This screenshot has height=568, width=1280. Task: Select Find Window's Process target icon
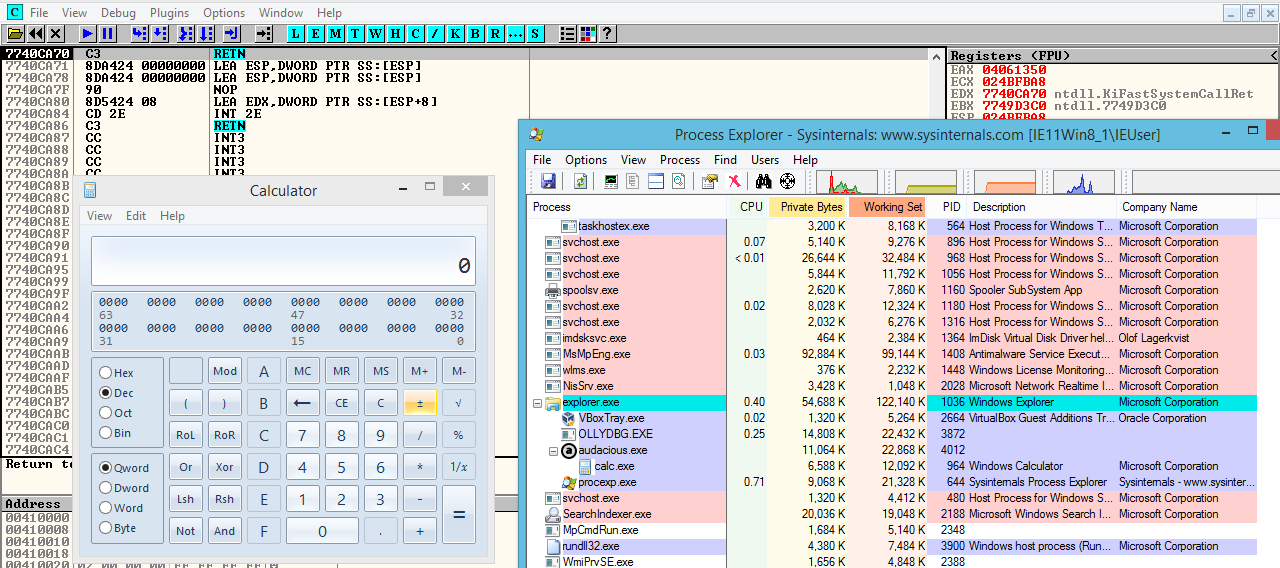point(787,181)
